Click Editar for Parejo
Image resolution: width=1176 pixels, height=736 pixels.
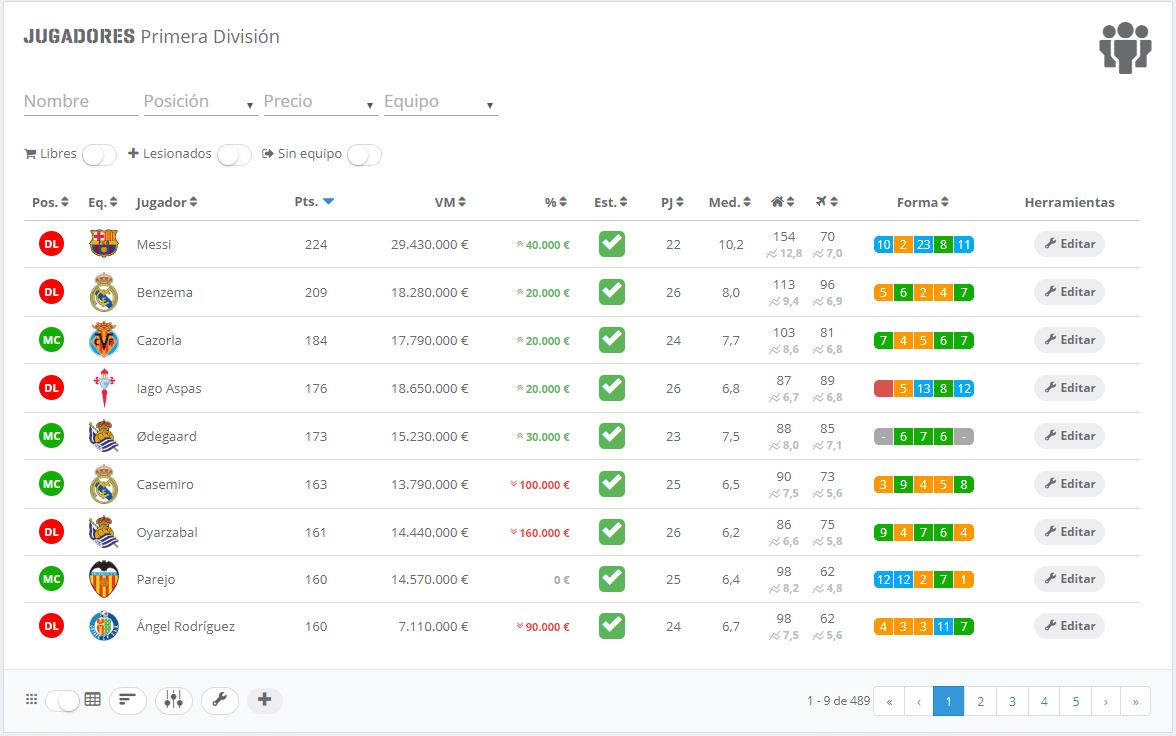1070,579
